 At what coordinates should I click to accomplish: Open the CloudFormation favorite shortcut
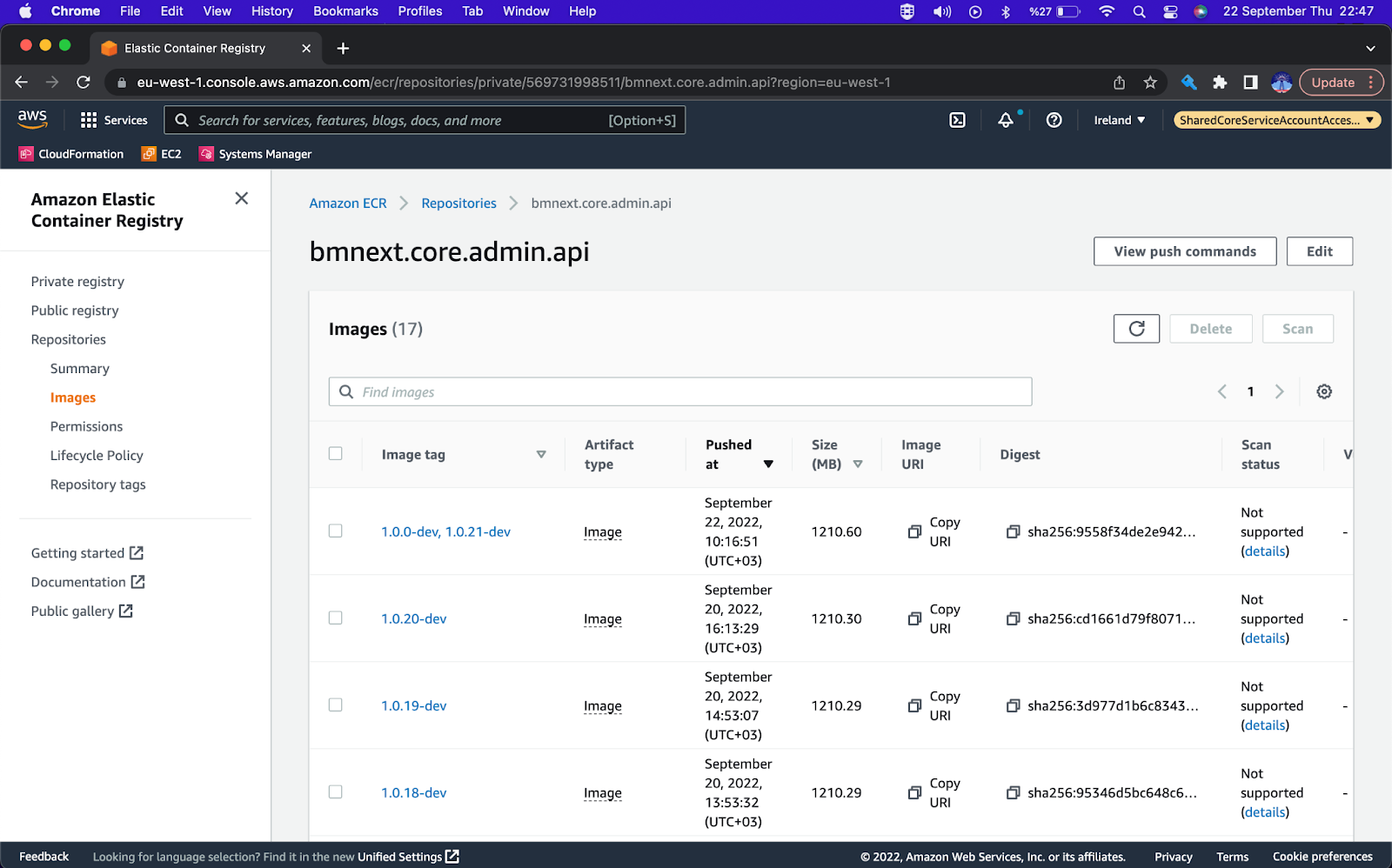(70, 153)
